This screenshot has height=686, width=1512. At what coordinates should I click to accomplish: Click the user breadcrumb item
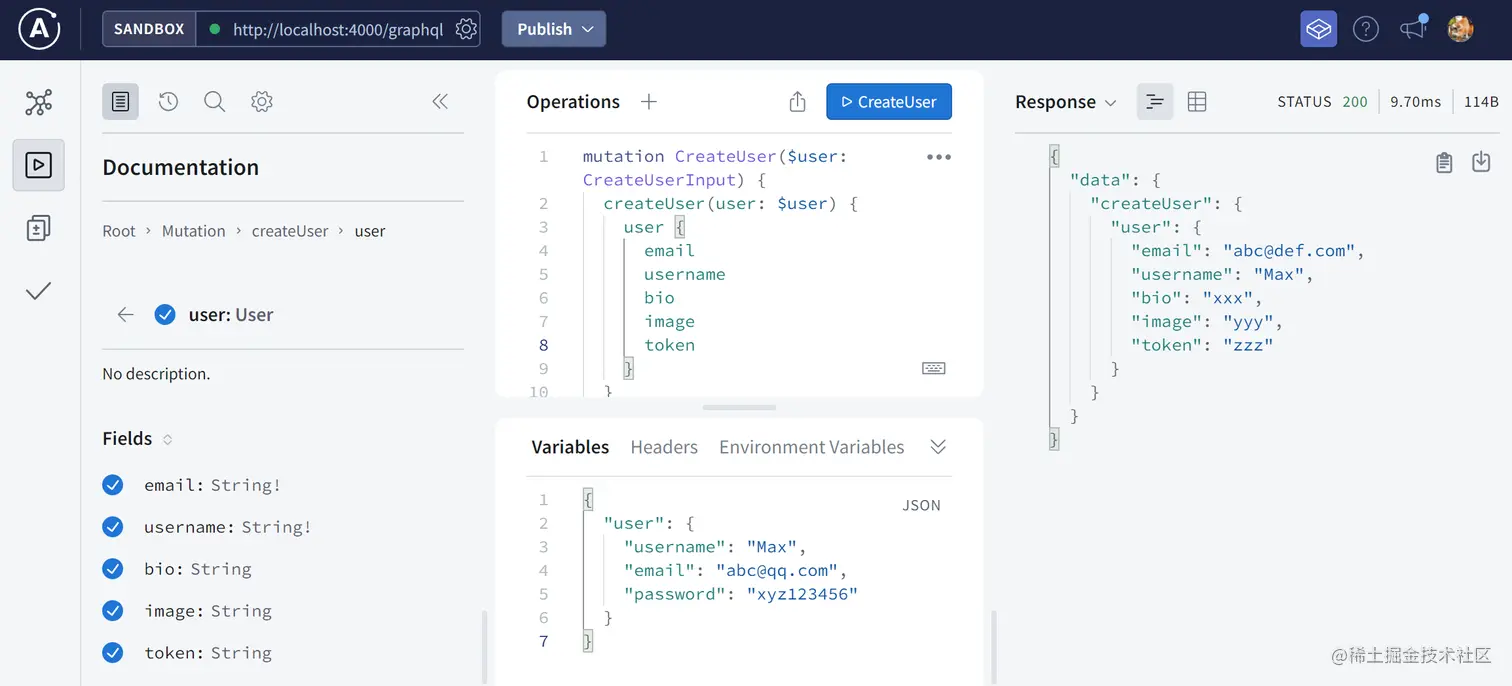[370, 231]
